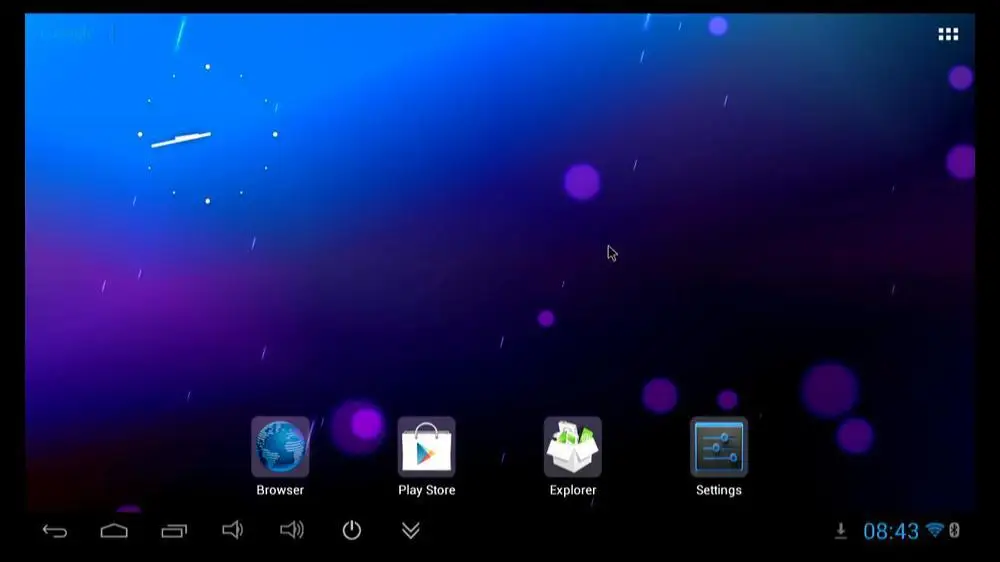Tap the back arrow navigation button

pyautogui.click(x=55, y=531)
